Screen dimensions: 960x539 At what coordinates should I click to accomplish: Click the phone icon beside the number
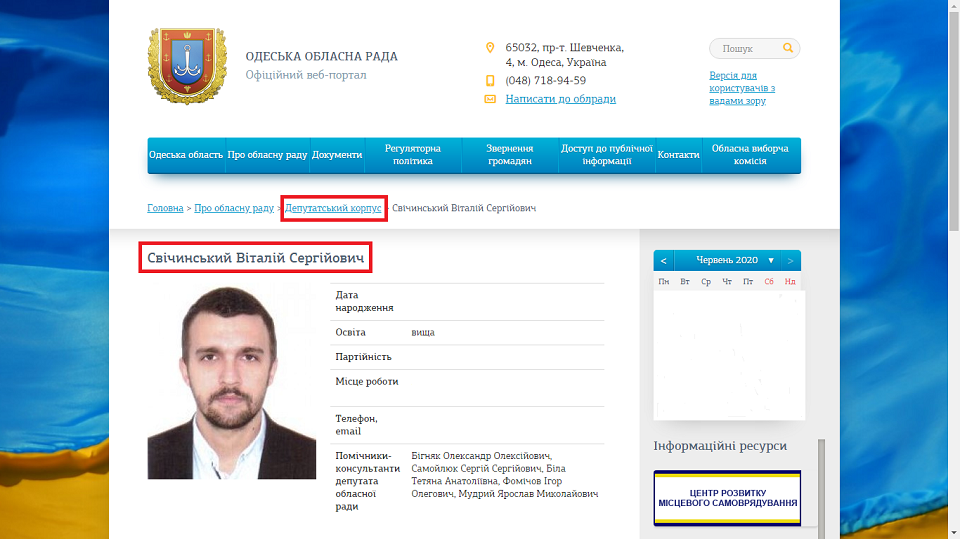tap(490, 80)
